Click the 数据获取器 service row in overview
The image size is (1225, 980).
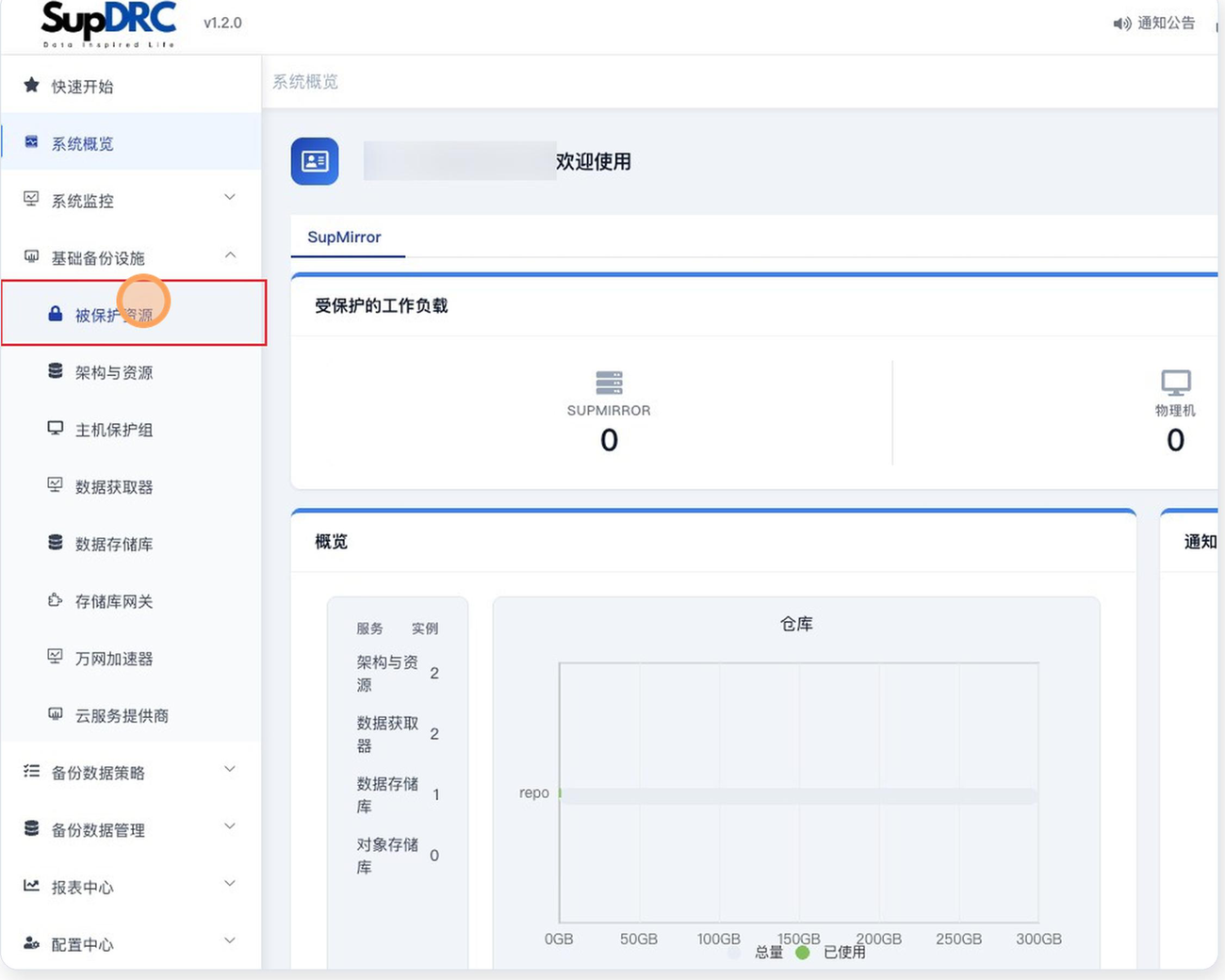pyautogui.click(x=398, y=734)
